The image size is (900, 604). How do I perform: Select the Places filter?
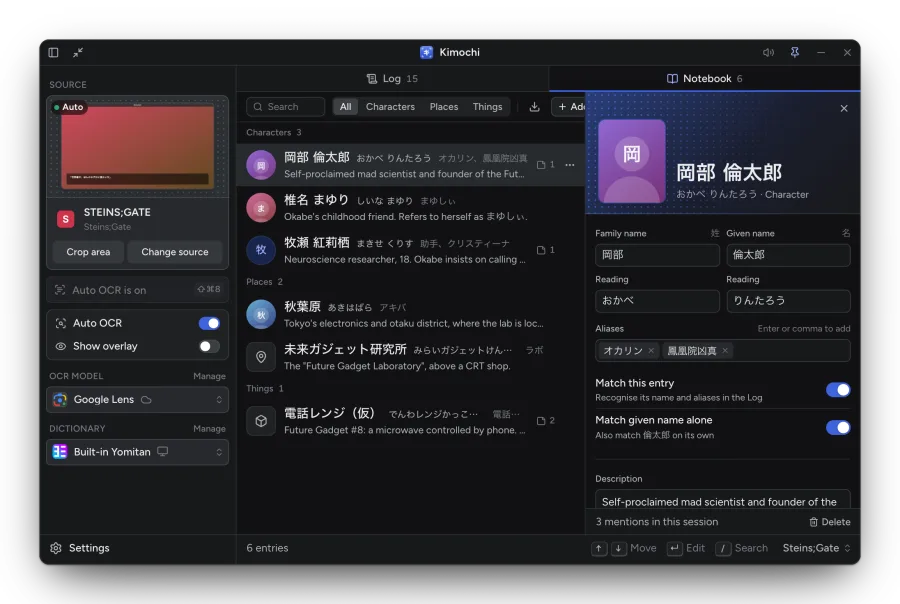pos(444,107)
